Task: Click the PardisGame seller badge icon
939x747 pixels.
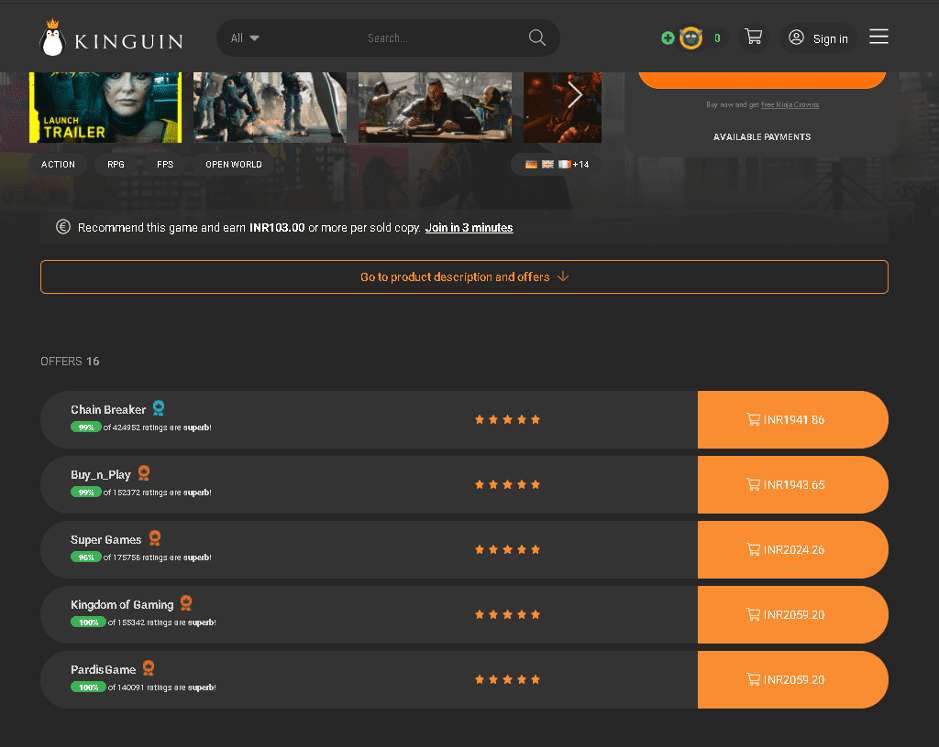Action: pos(149,668)
